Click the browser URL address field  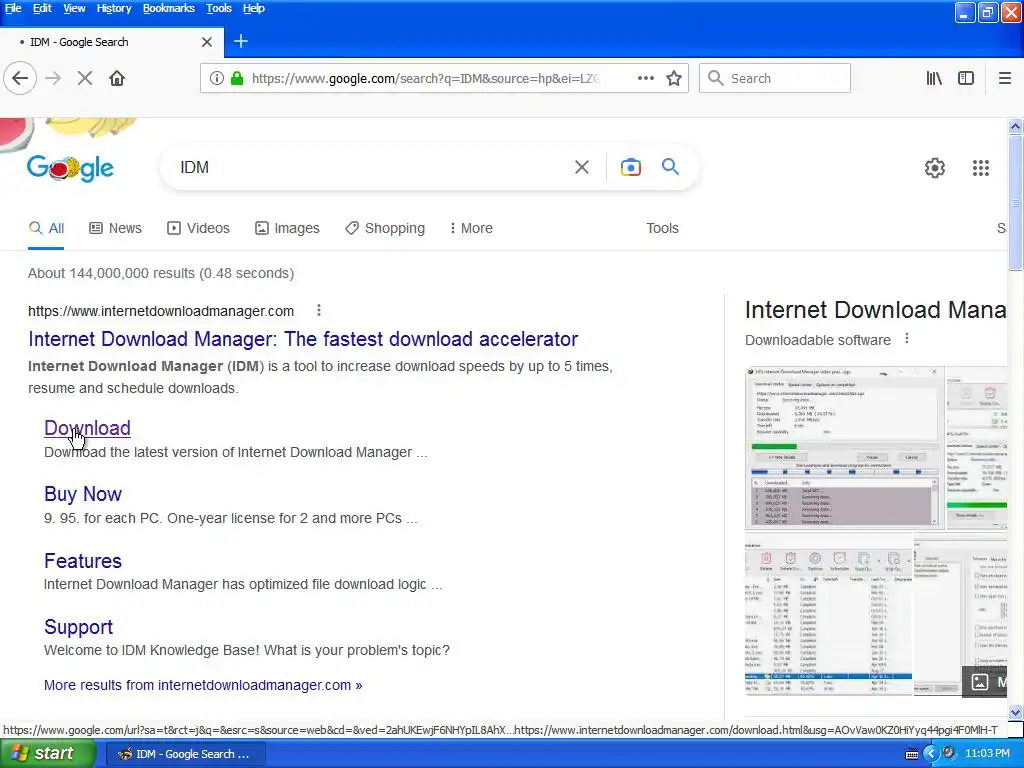point(426,78)
